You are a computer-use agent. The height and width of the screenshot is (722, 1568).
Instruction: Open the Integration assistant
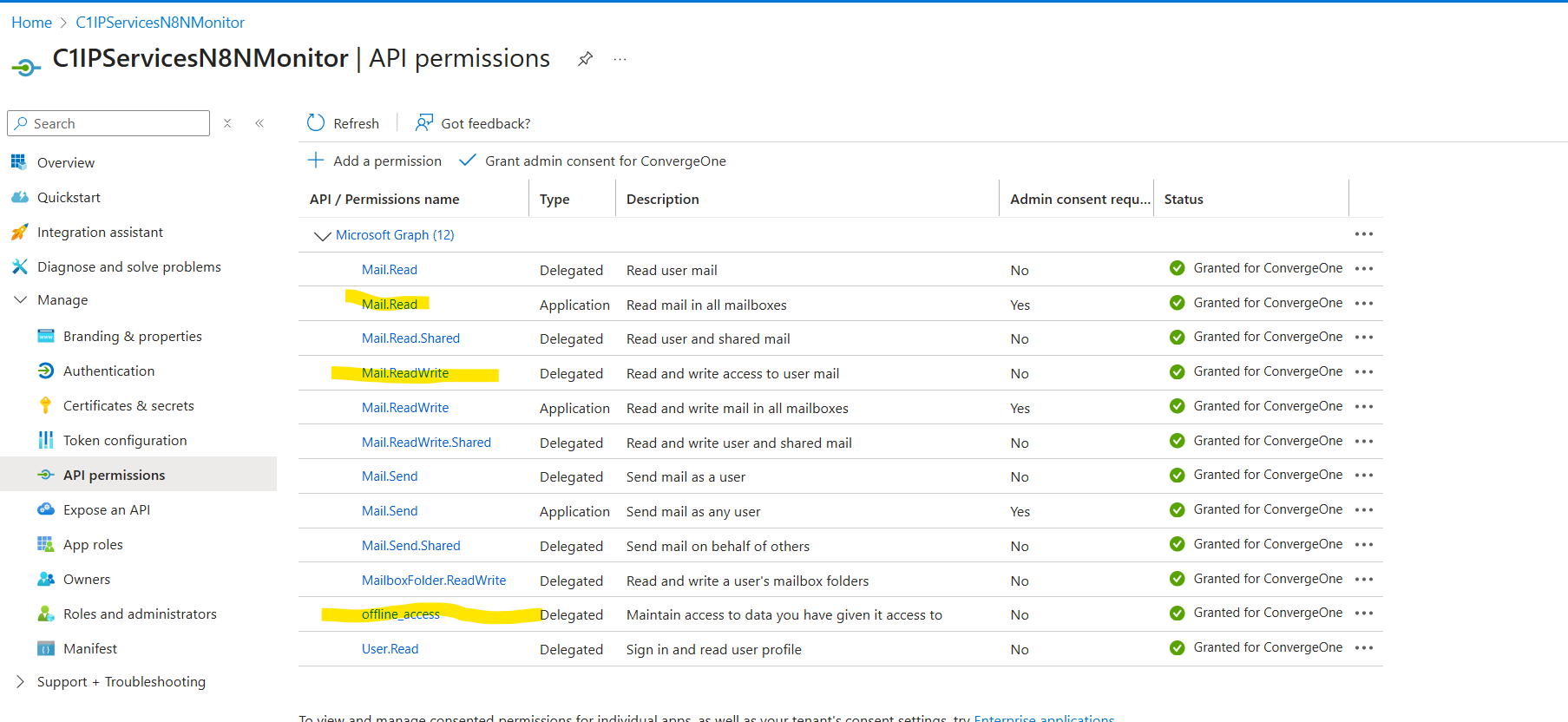[100, 232]
